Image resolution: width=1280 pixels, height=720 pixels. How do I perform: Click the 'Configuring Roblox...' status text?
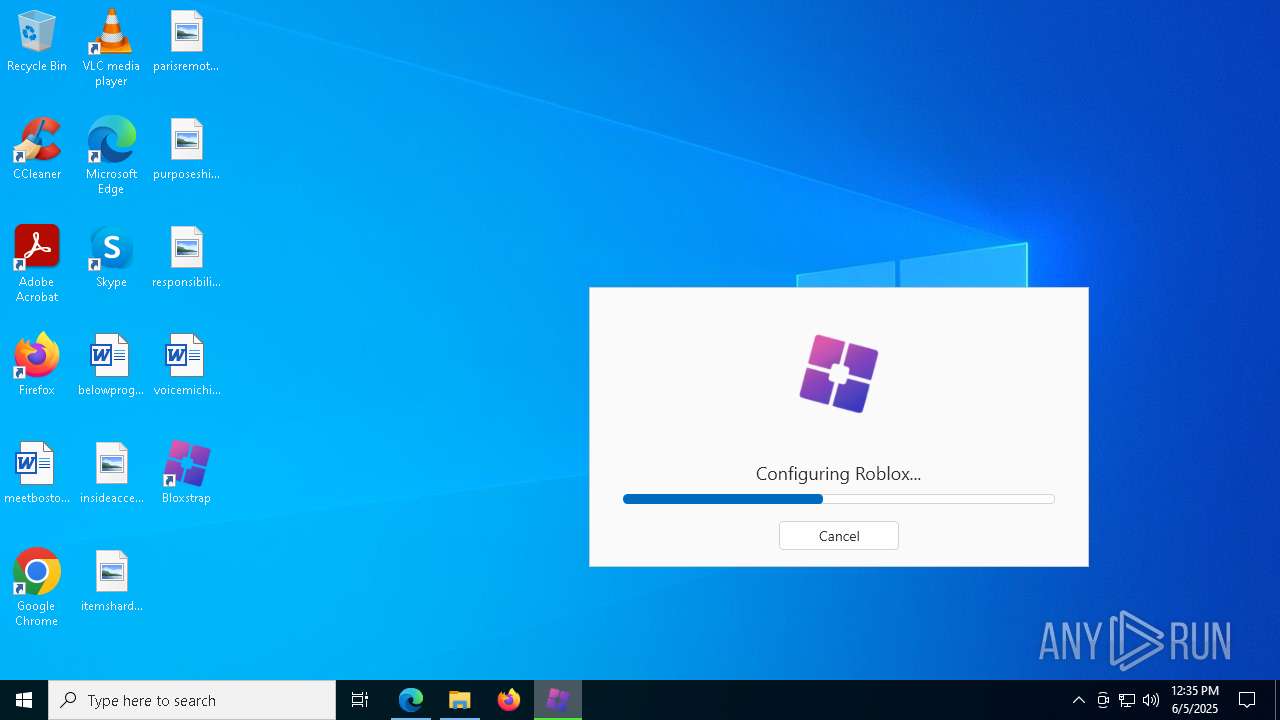[838, 474]
